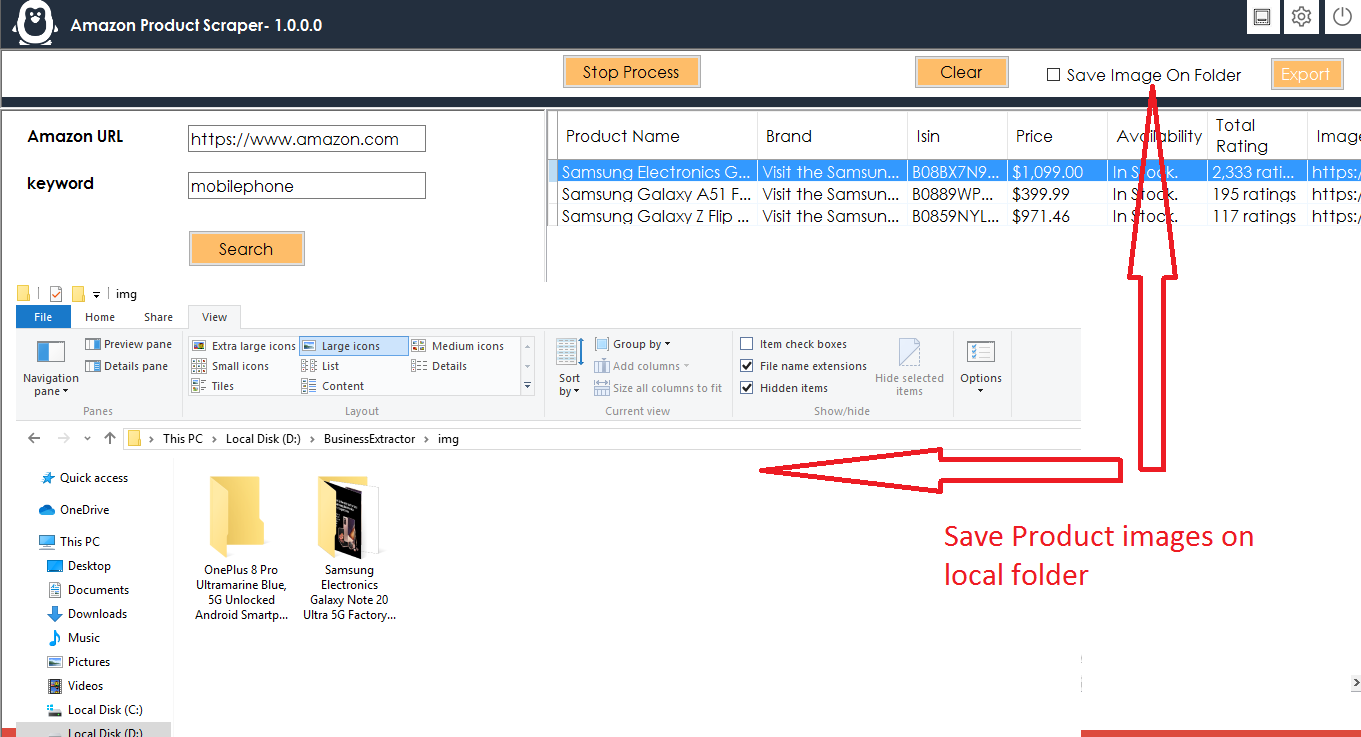Viewport: 1361px width, 737px height.
Task: Click the Search button
Action: click(x=246, y=249)
